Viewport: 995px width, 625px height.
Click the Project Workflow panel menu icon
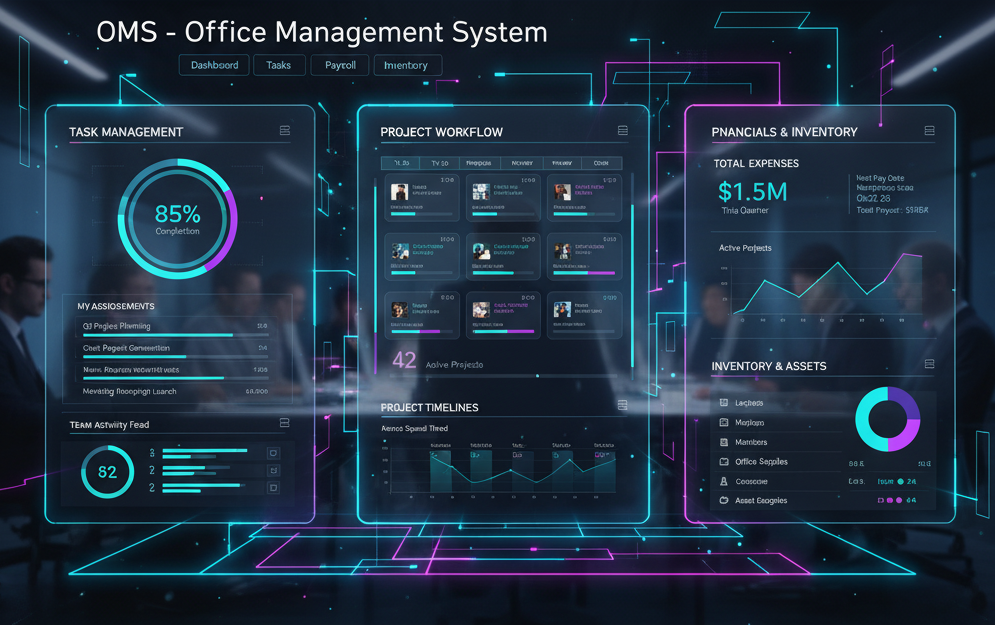point(623,131)
